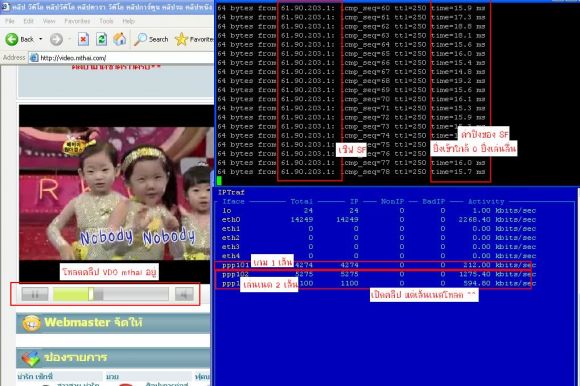Screen dimensions: 580x386
Task: Stop page loading with red X icon
Action: 84,39
